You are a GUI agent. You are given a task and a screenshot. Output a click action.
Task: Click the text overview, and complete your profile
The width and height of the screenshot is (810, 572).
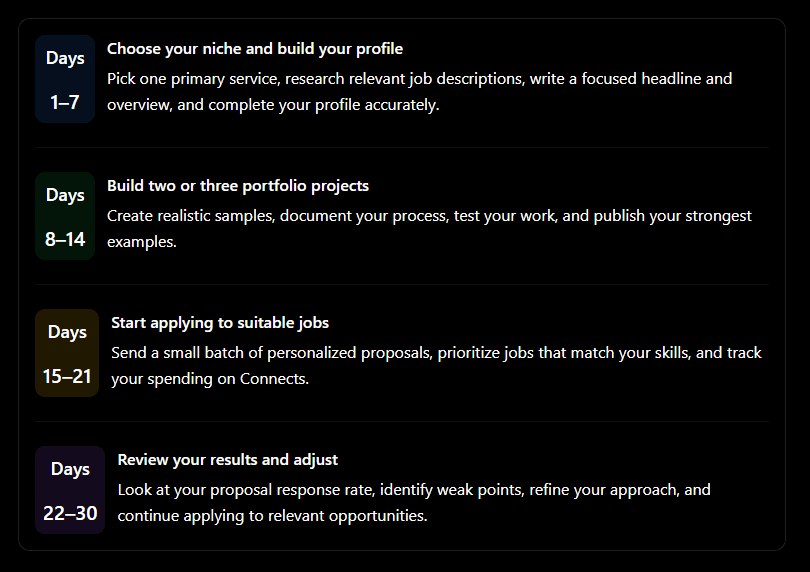(273, 105)
